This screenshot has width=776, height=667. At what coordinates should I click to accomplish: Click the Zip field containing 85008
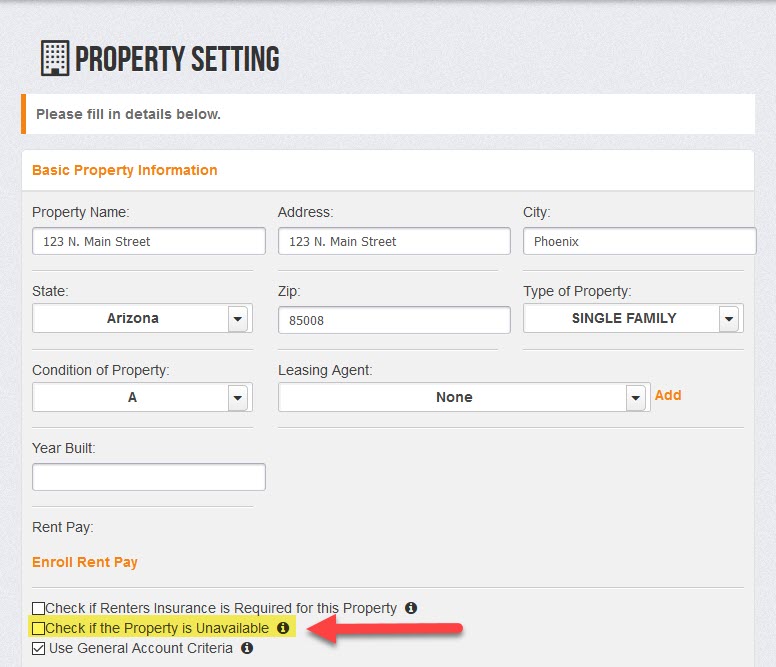pos(394,320)
